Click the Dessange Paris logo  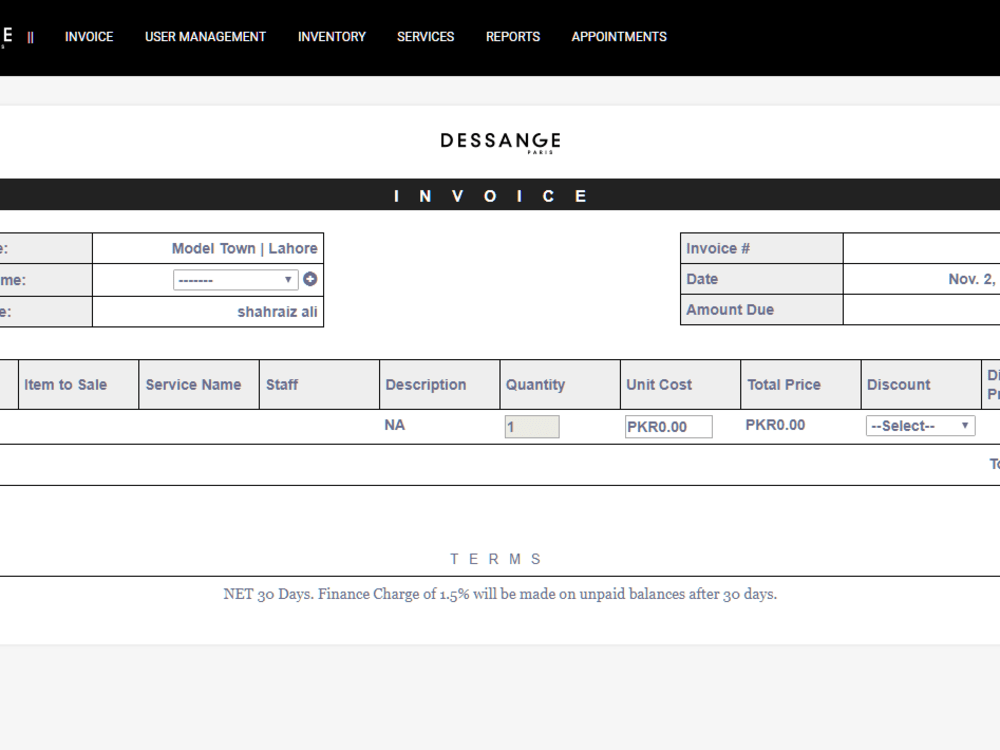point(501,142)
